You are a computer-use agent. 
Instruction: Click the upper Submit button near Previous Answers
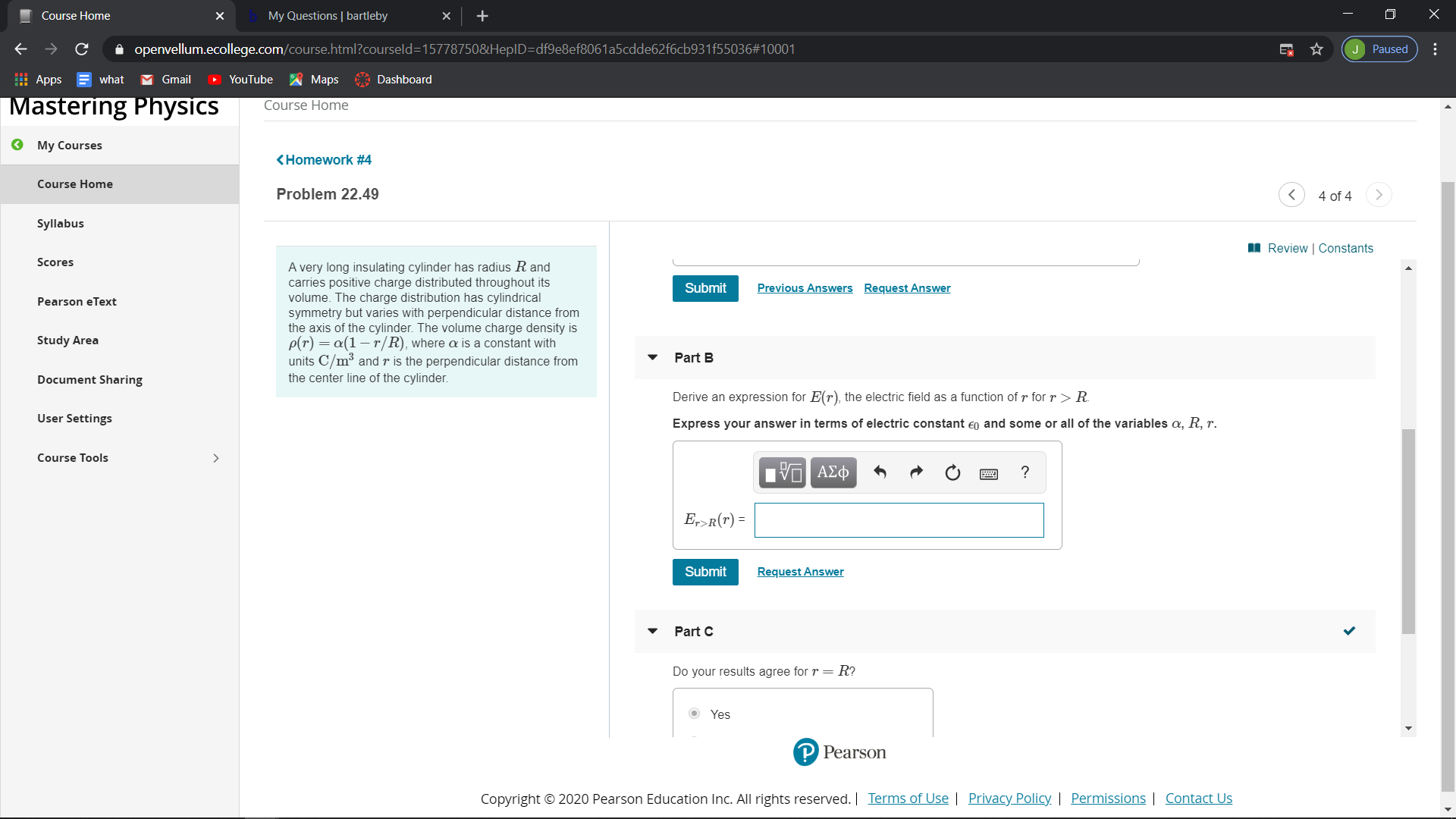(x=705, y=288)
